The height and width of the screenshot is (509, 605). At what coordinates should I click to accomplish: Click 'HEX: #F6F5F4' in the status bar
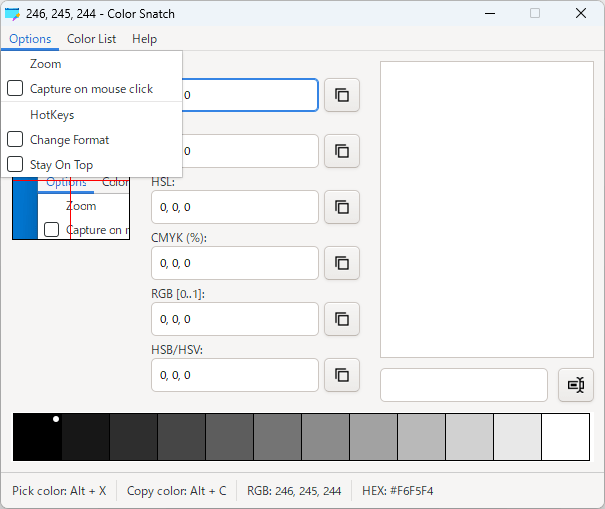pyautogui.click(x=397, y=491)
